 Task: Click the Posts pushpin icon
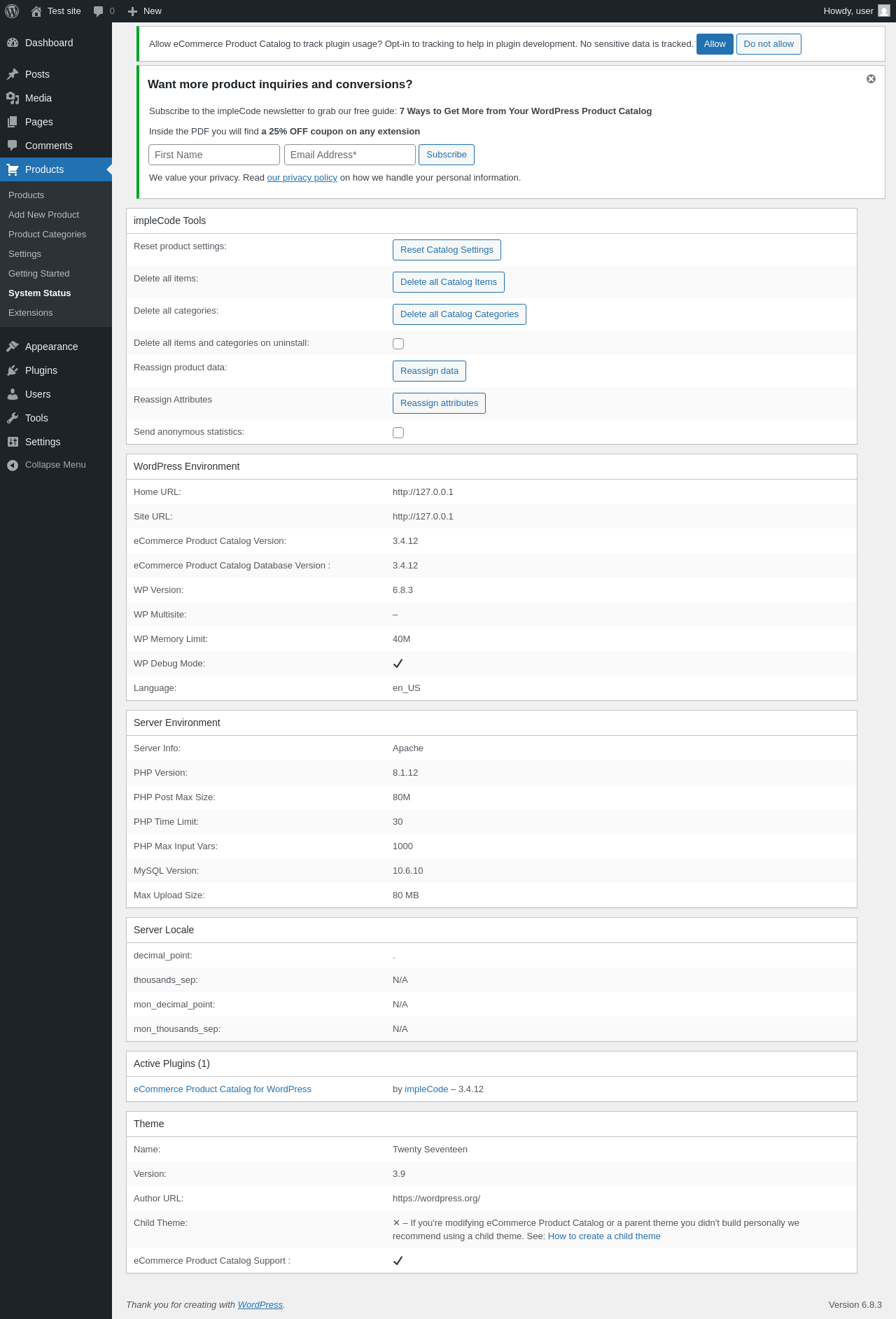13,74
